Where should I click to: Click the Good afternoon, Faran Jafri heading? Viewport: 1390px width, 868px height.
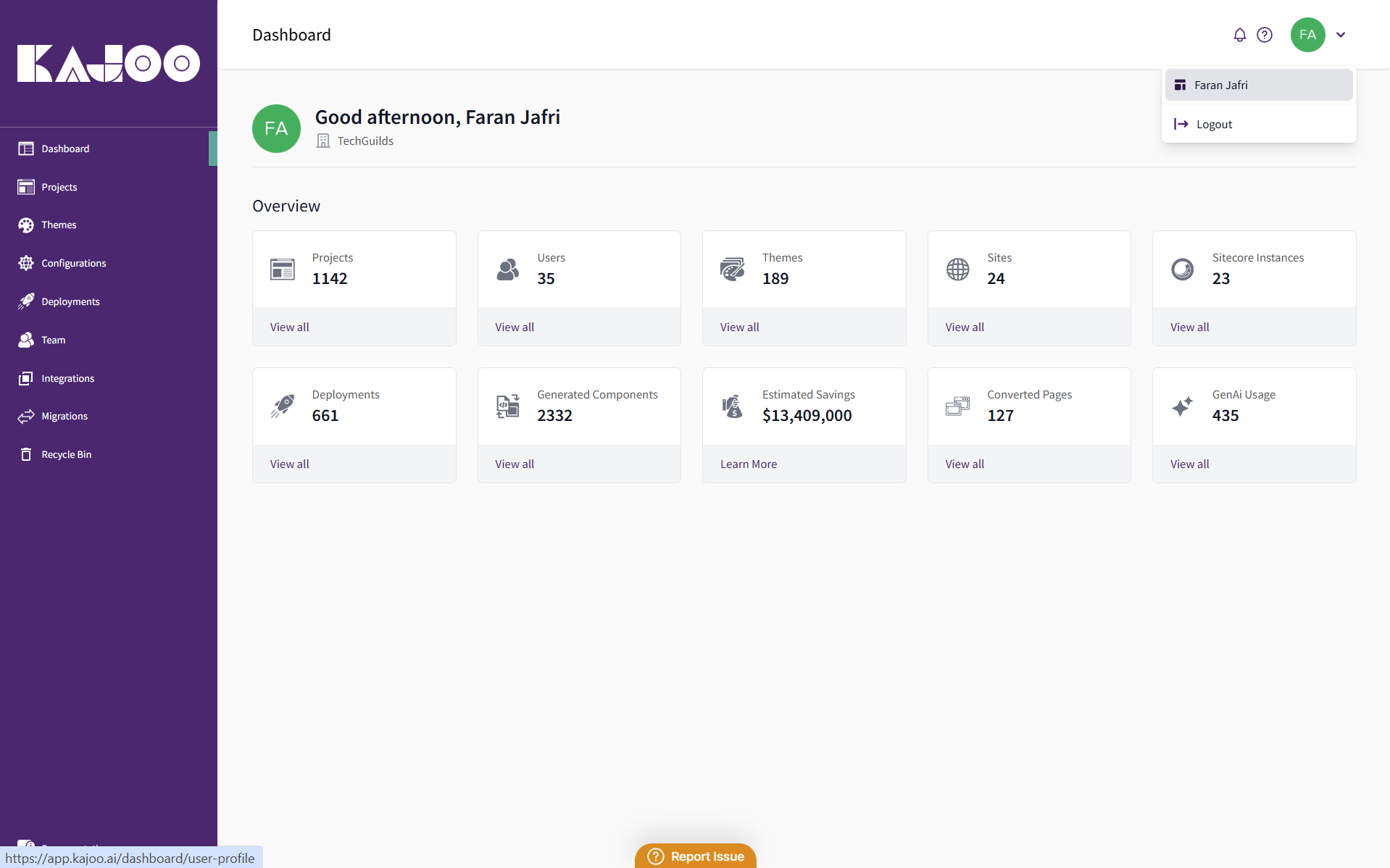[x=437, y=117]
